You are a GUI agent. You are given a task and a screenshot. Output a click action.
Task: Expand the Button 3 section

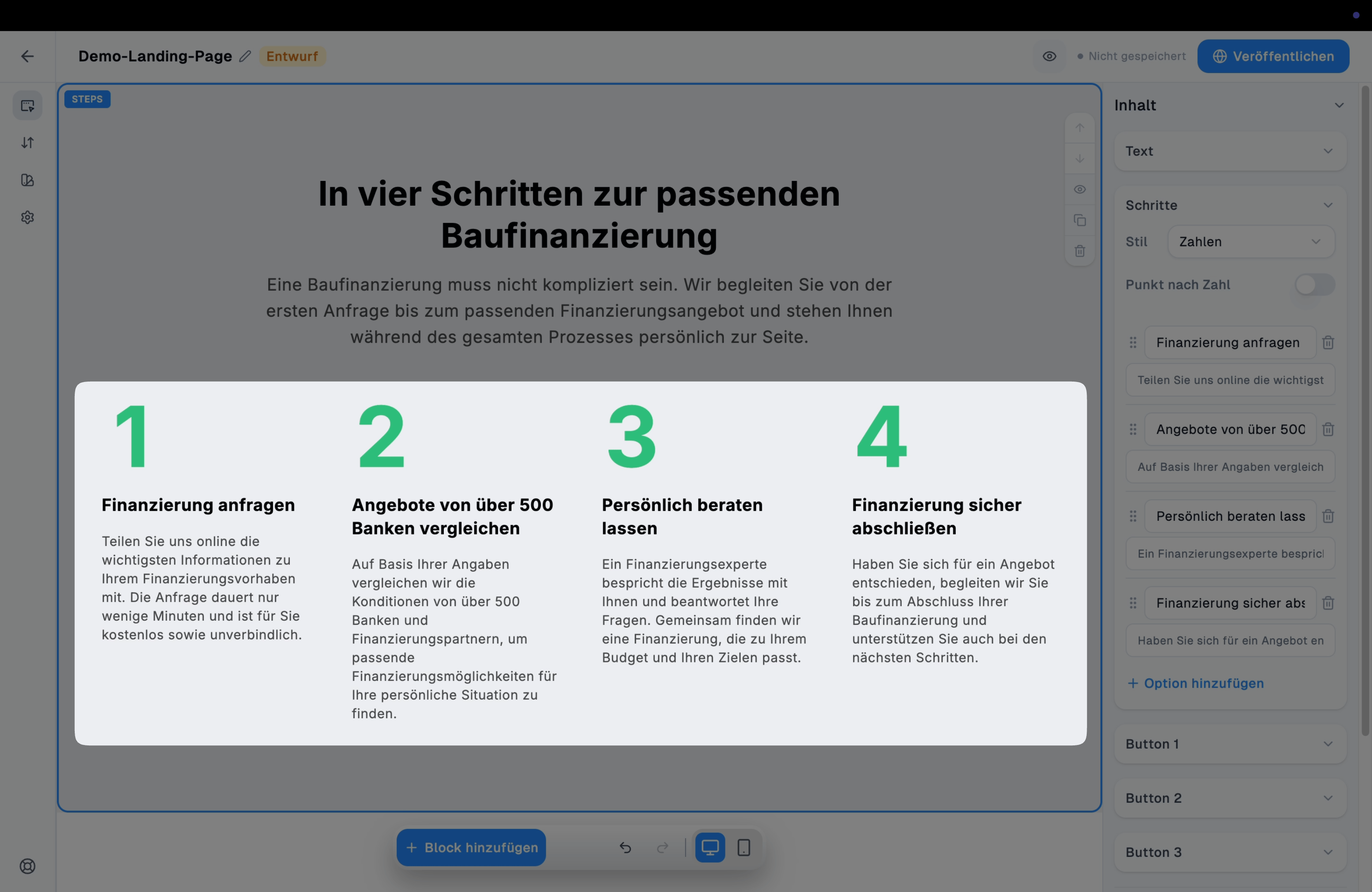tap(1230, 852)
